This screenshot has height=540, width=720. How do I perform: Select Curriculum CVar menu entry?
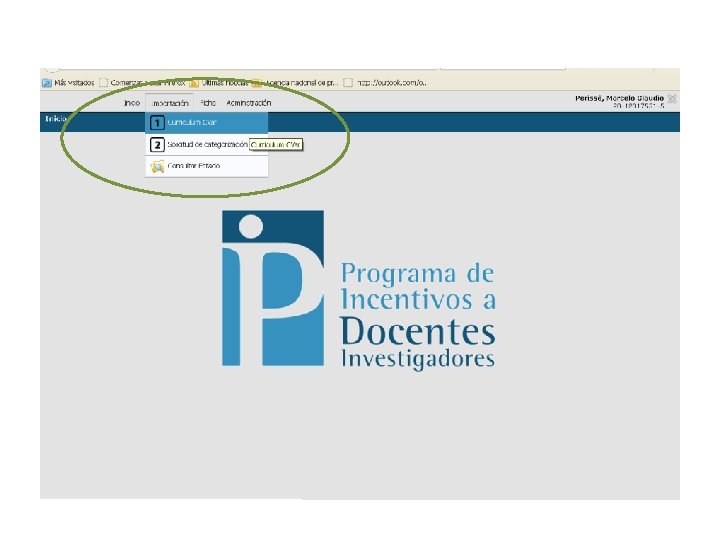207,123
